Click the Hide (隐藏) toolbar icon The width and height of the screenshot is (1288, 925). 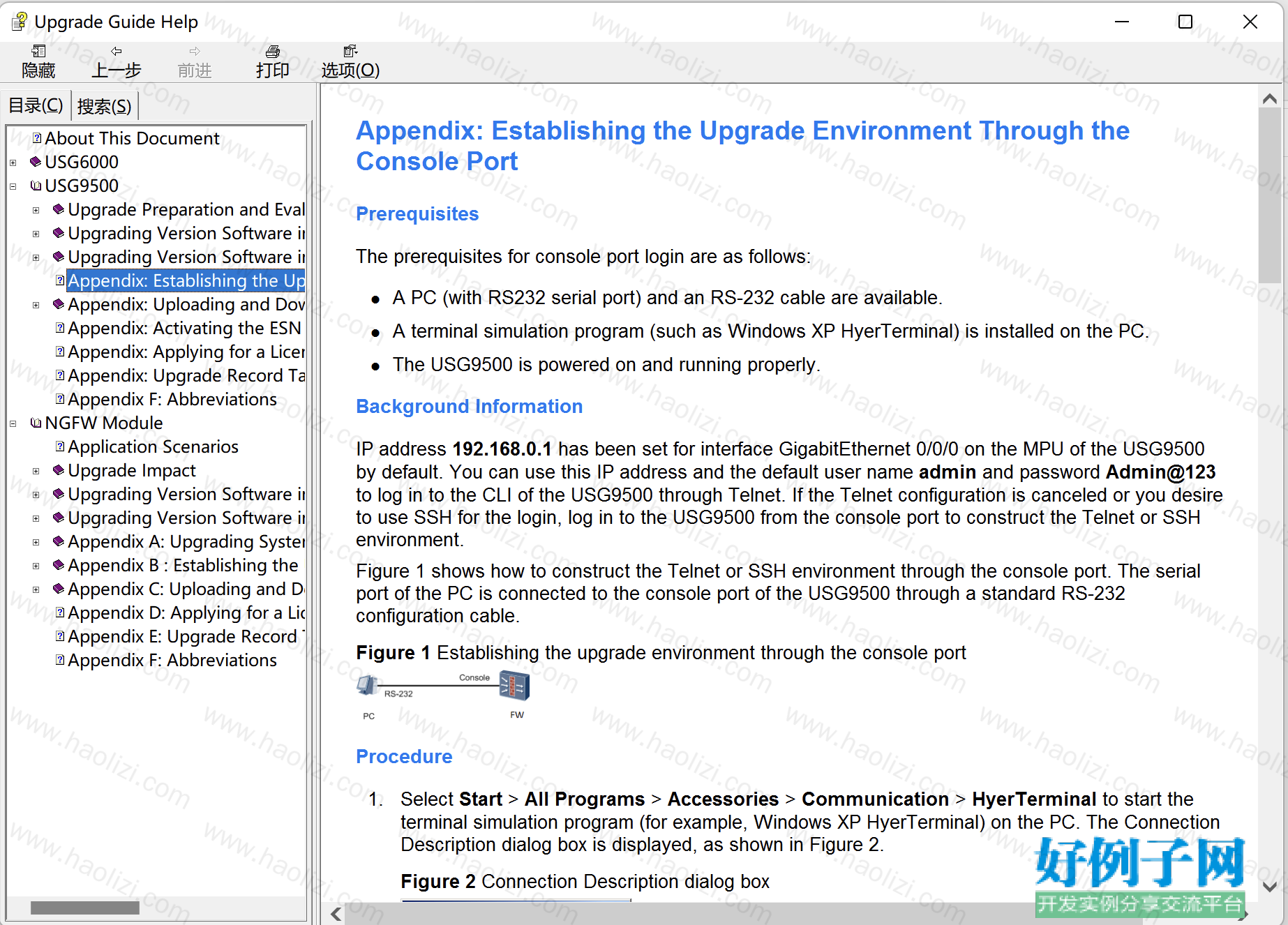38,52
